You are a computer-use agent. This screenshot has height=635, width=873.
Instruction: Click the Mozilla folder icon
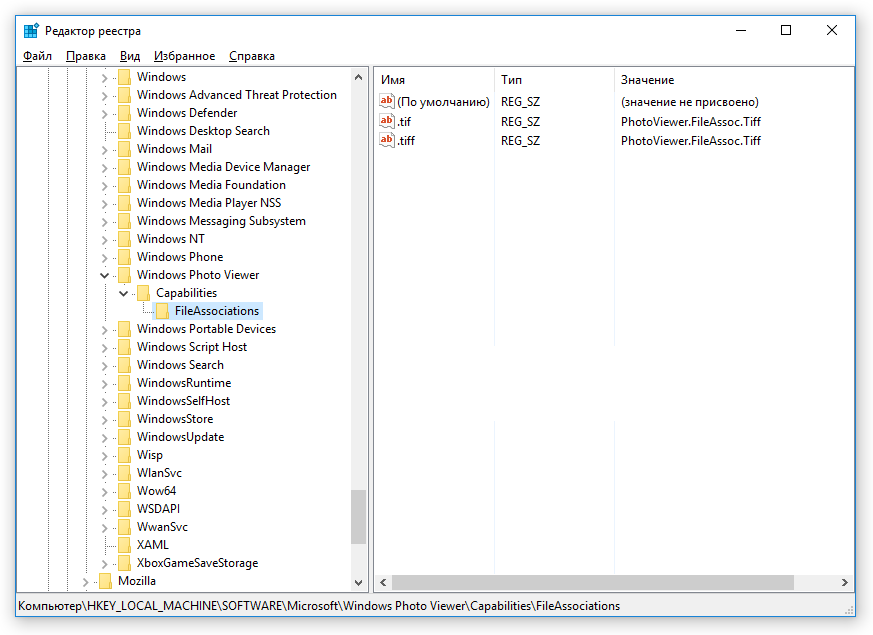coord(105,581)
